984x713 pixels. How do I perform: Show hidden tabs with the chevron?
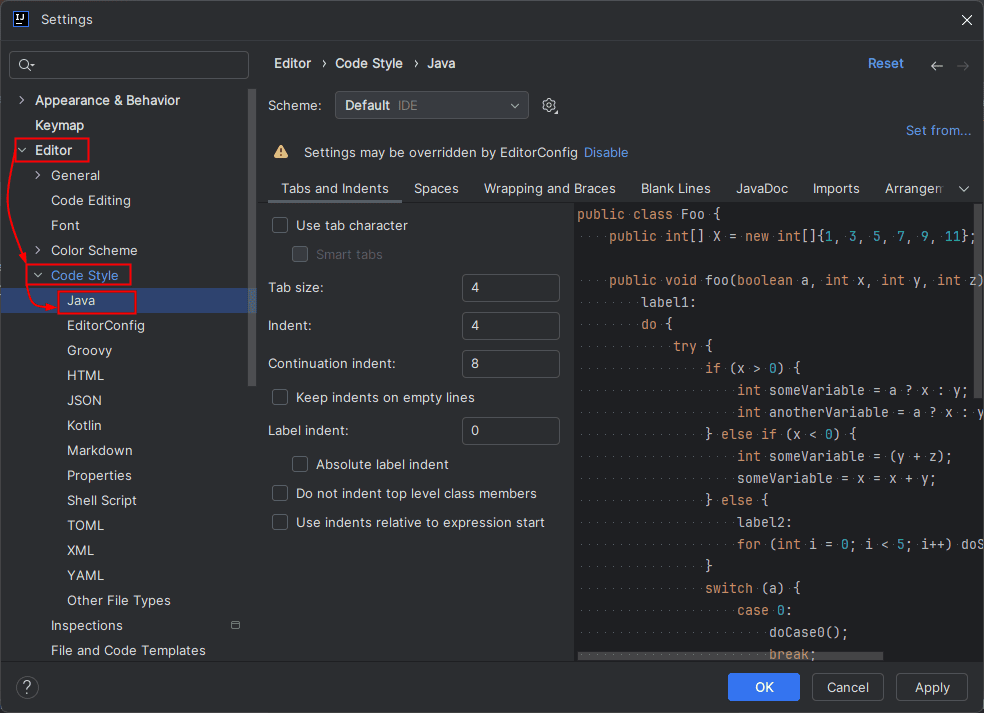(964, 189)
